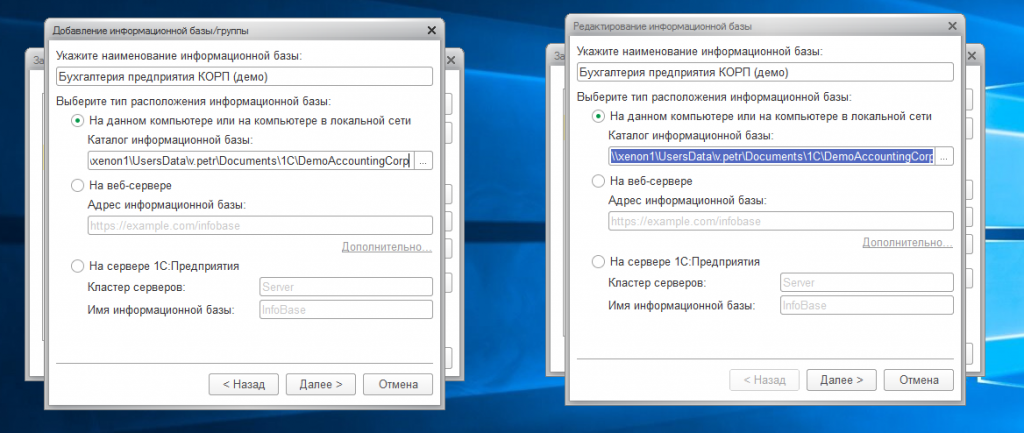Click web address field in Редактирование window
This screenshot has height=433, width=1024.
click(781, 221)
